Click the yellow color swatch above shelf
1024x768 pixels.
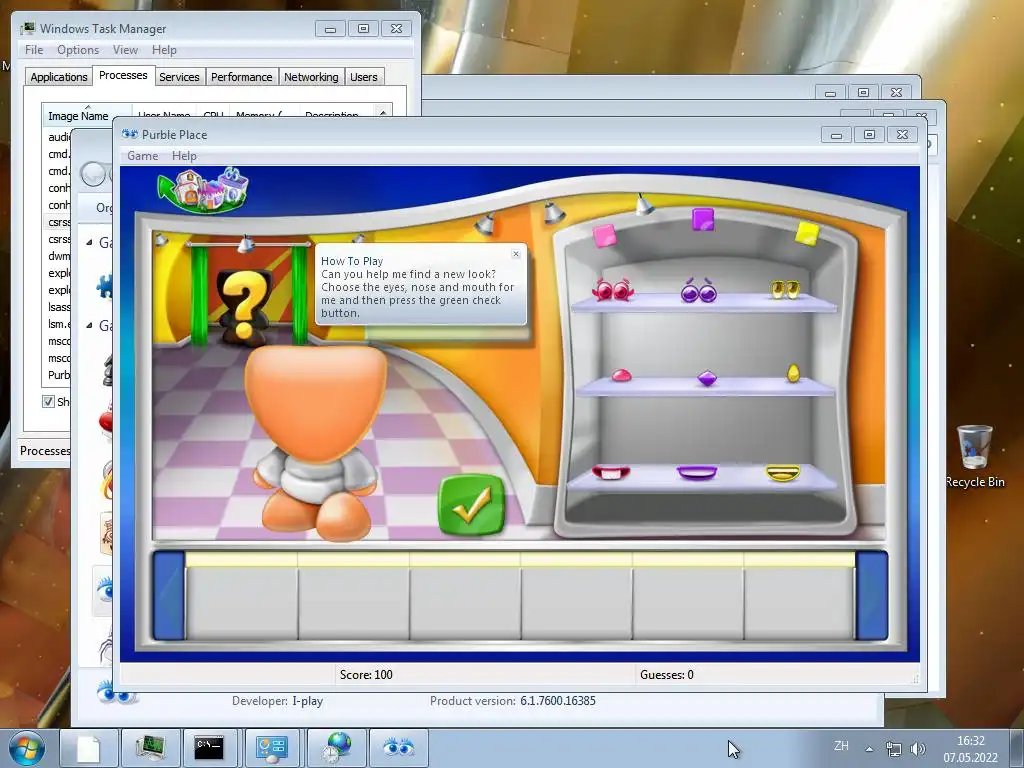(x=807, y=233)
